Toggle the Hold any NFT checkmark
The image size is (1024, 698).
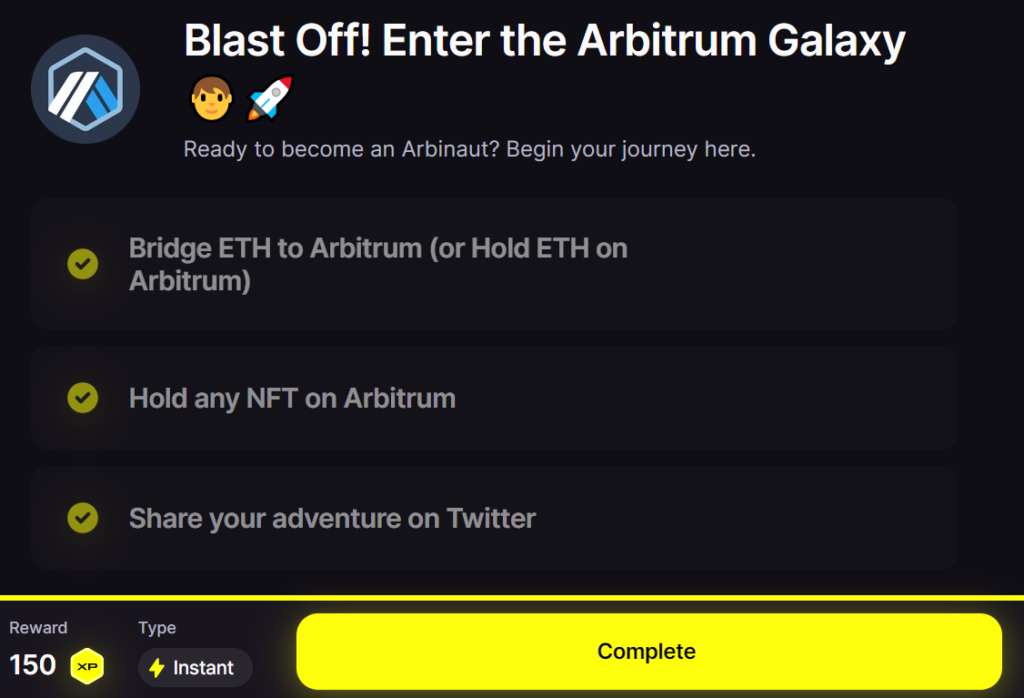coord(82,398)
